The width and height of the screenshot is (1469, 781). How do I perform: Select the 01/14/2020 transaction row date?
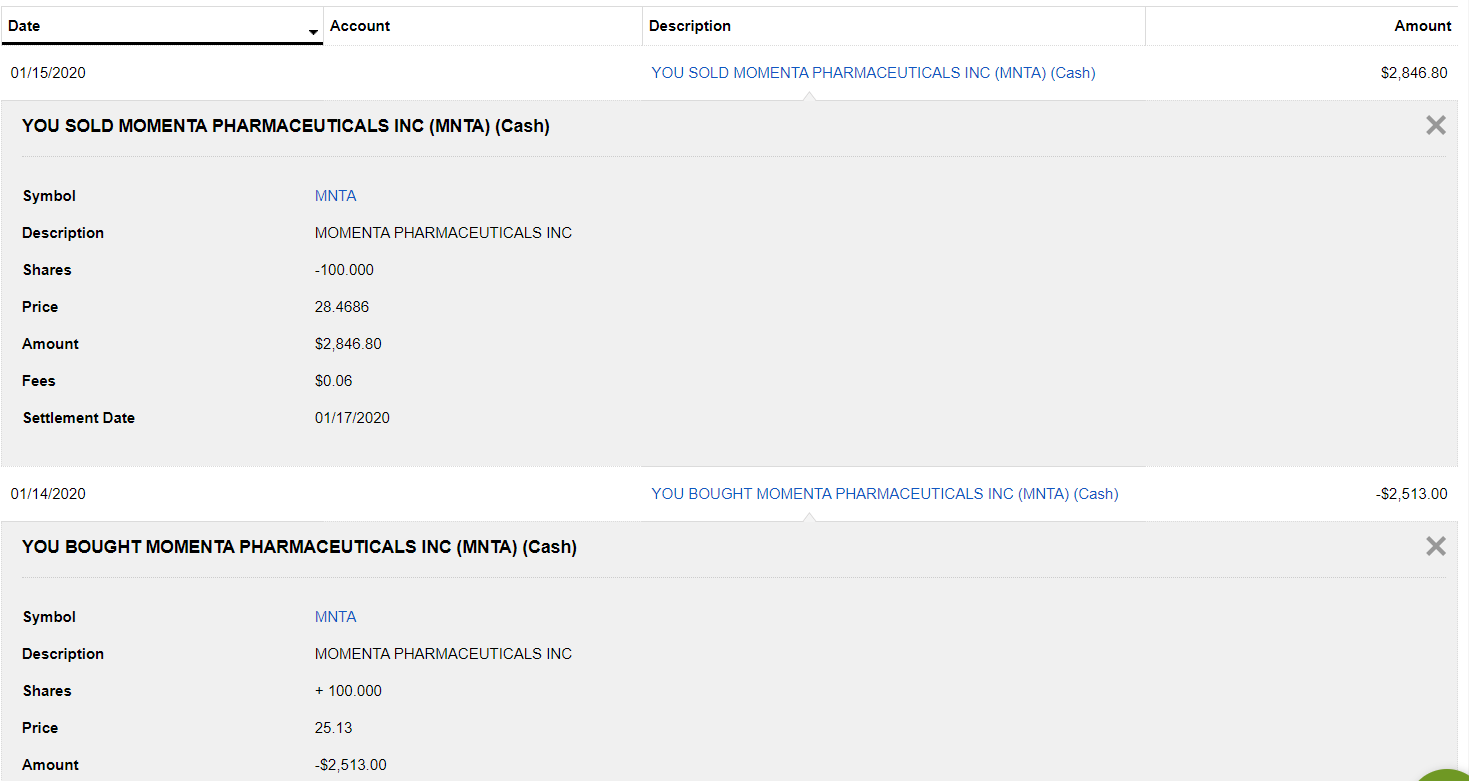coord(48,494)
